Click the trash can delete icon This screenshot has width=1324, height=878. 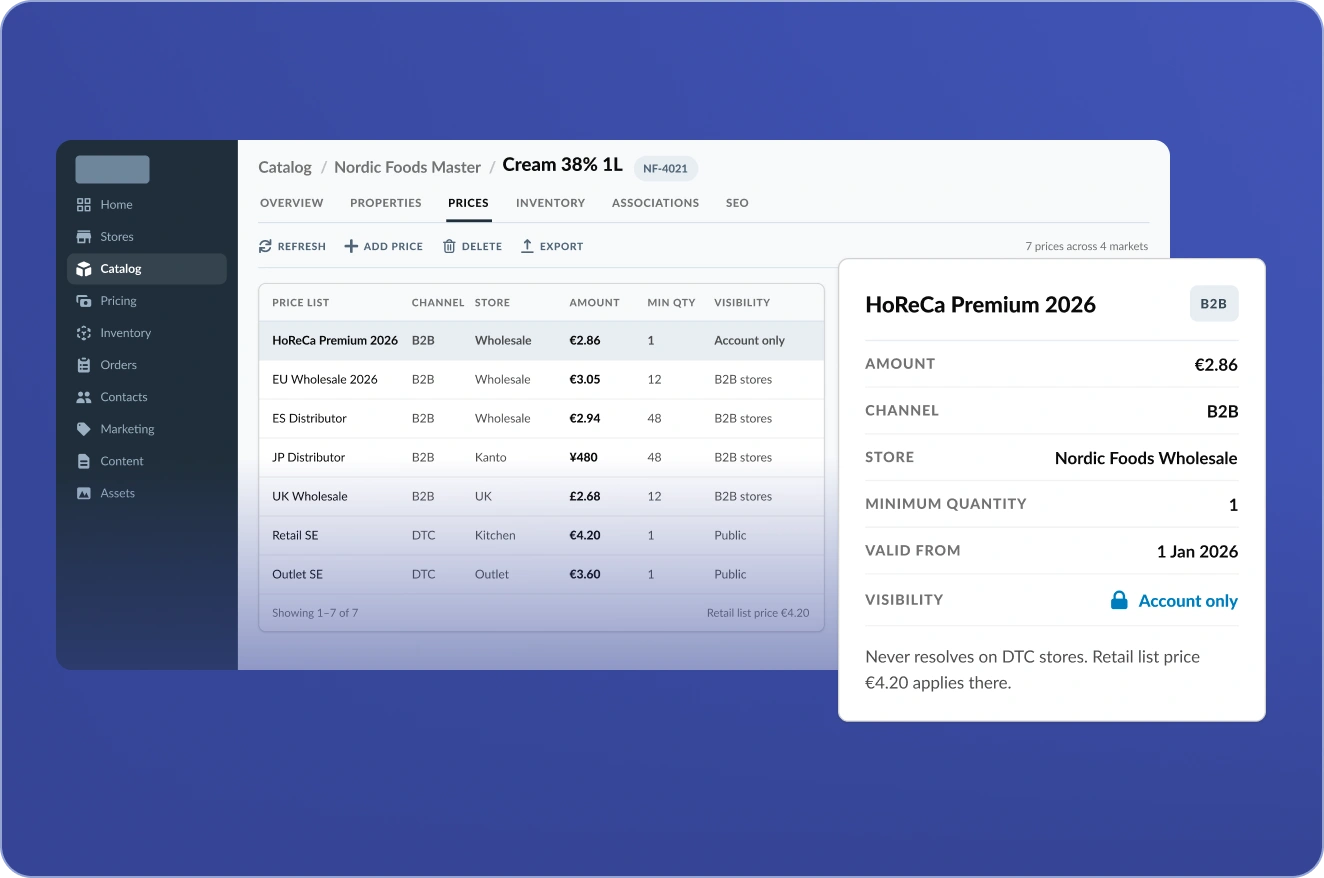point(449,246)
